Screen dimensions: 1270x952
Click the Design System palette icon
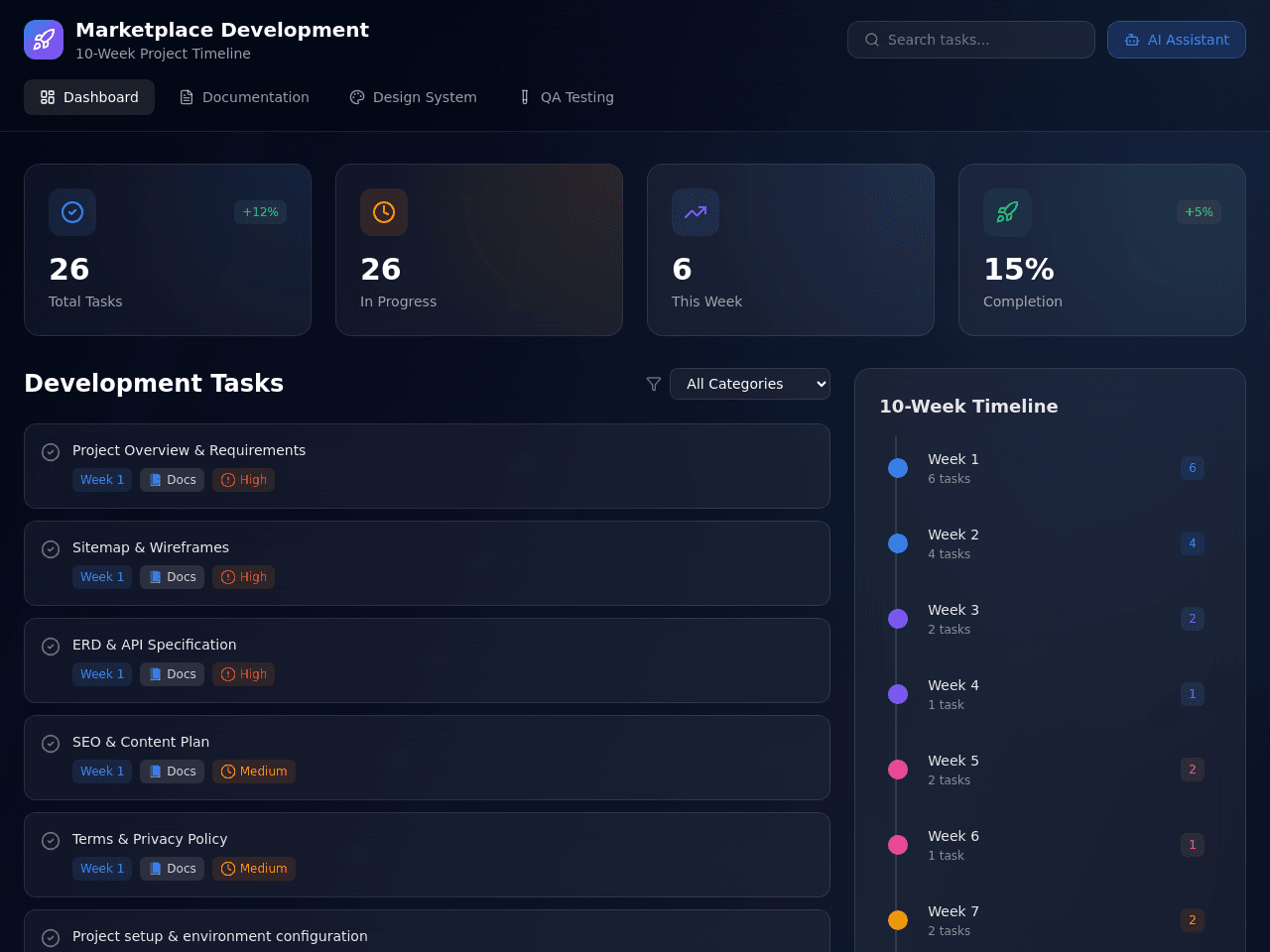[x=357, y=97]
